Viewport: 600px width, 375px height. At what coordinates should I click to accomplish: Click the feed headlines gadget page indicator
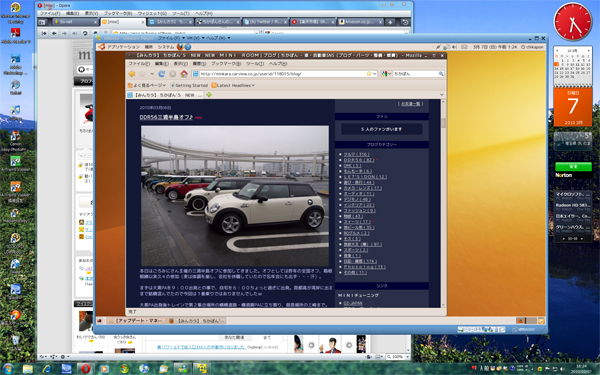click(x=573, y=239)
